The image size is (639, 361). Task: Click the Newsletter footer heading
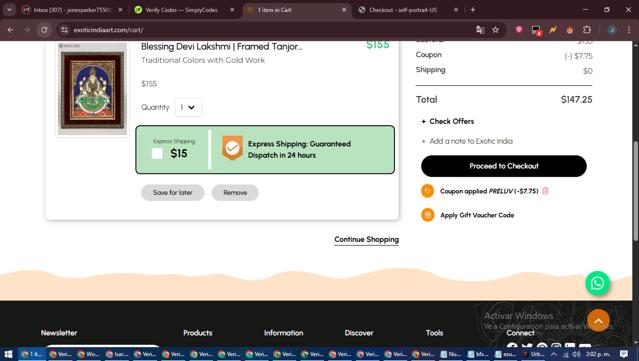[59, 333]
